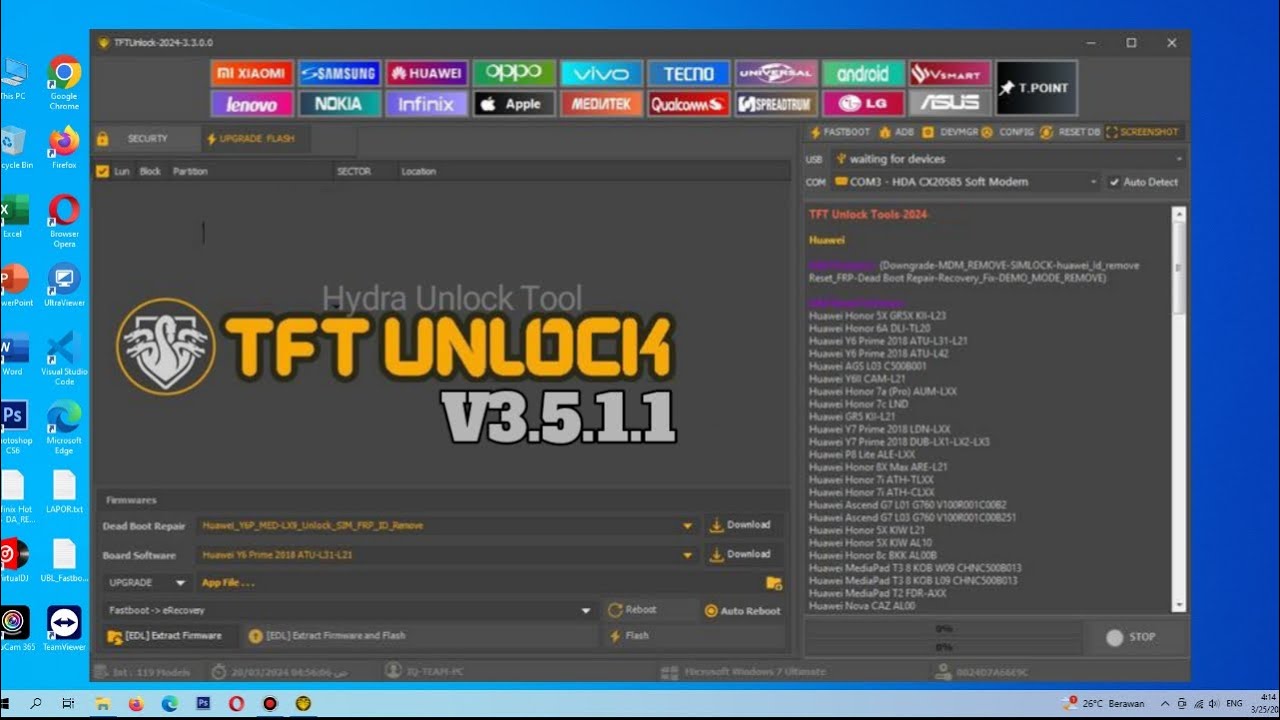Select Auto Reboot option
The height and width of the screenshot is (720, 1280).
click(x=710, y=609)
